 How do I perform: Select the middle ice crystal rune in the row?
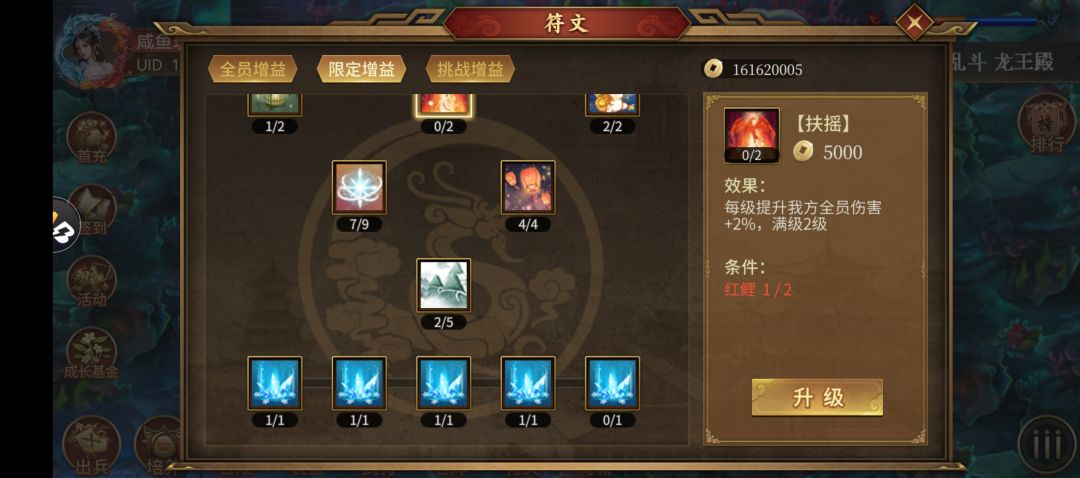(444, 383)
